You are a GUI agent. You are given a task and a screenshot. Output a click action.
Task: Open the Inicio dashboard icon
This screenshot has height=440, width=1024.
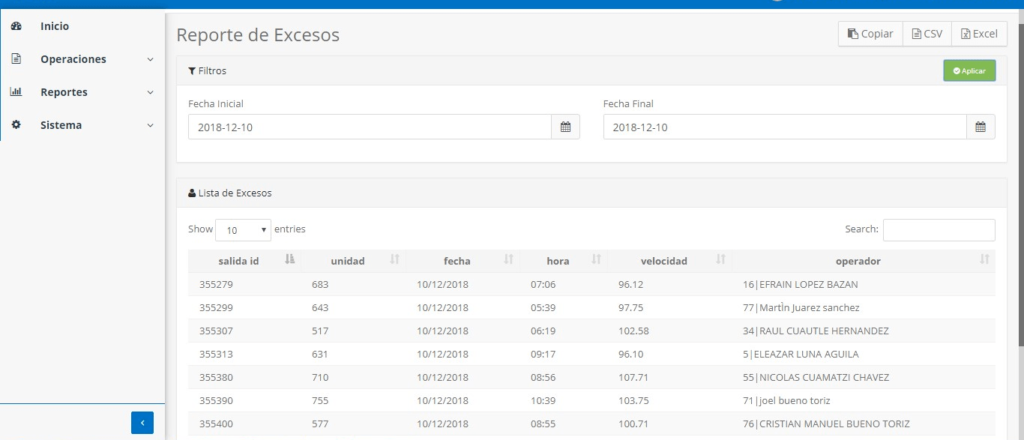point(16,26)
